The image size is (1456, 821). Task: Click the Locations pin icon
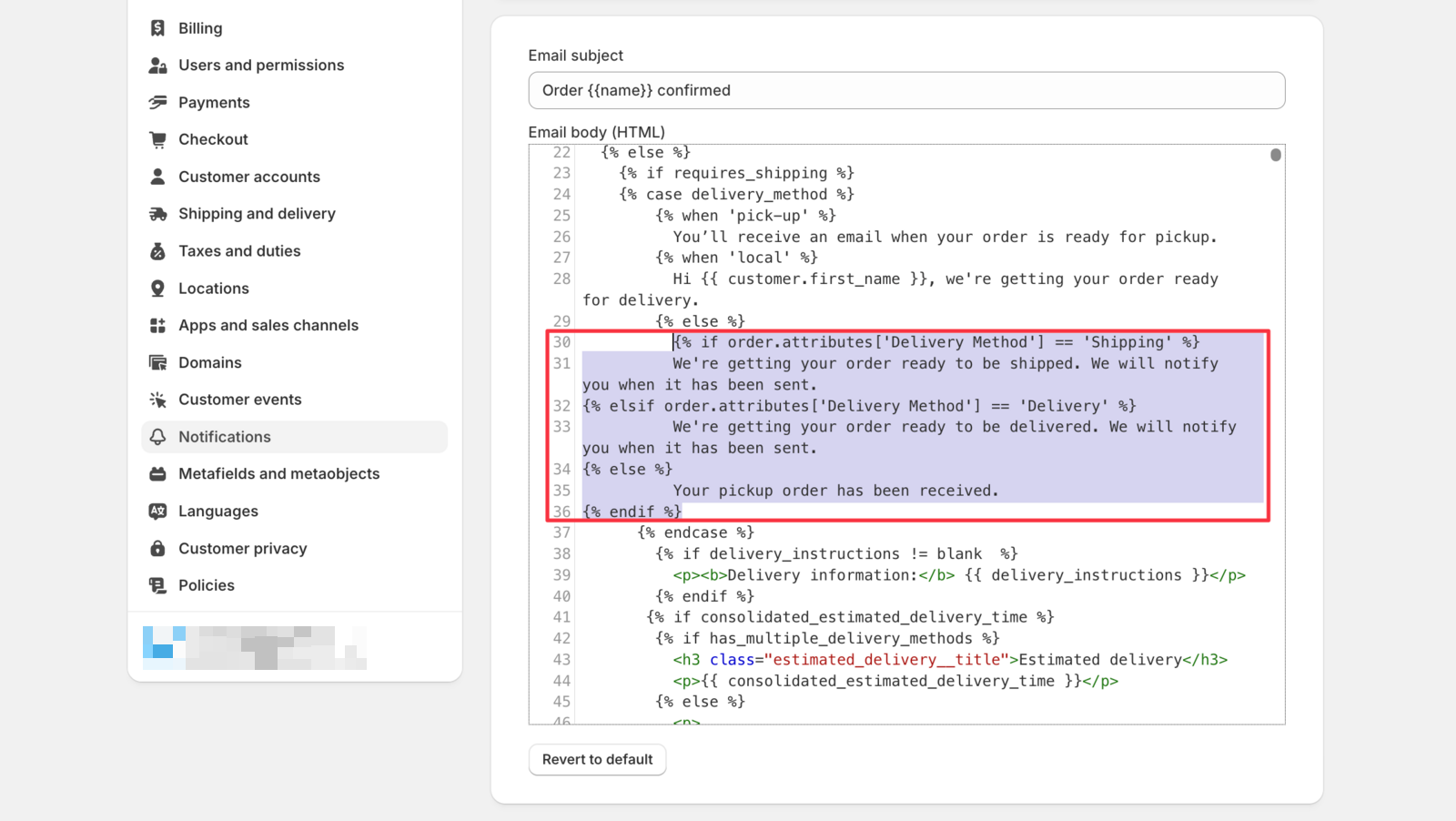(x=157, y=289)
